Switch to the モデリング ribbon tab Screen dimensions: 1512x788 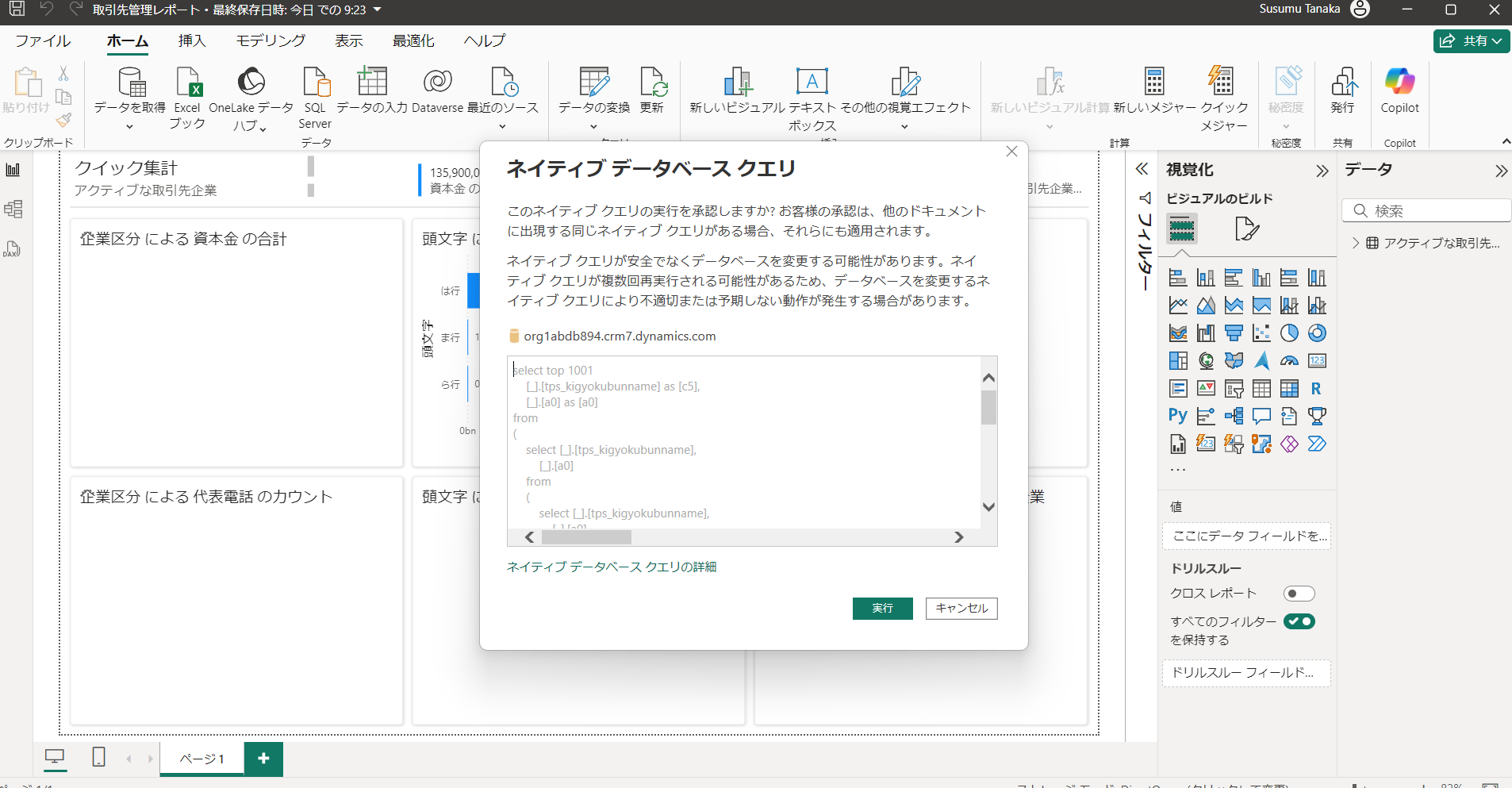tap(271, 40)
